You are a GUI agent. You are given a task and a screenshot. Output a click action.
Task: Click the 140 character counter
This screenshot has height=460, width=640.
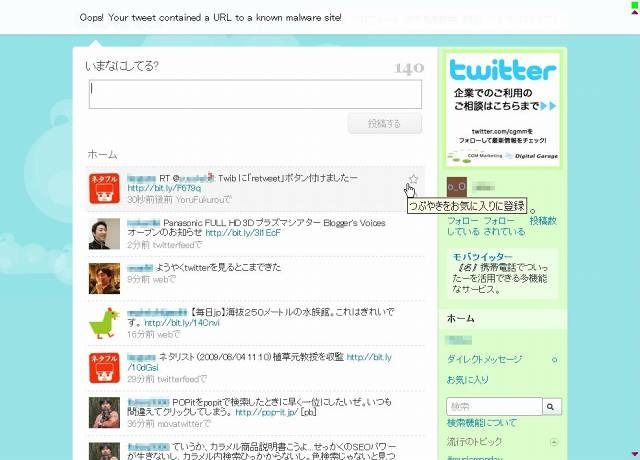[409, 68]
